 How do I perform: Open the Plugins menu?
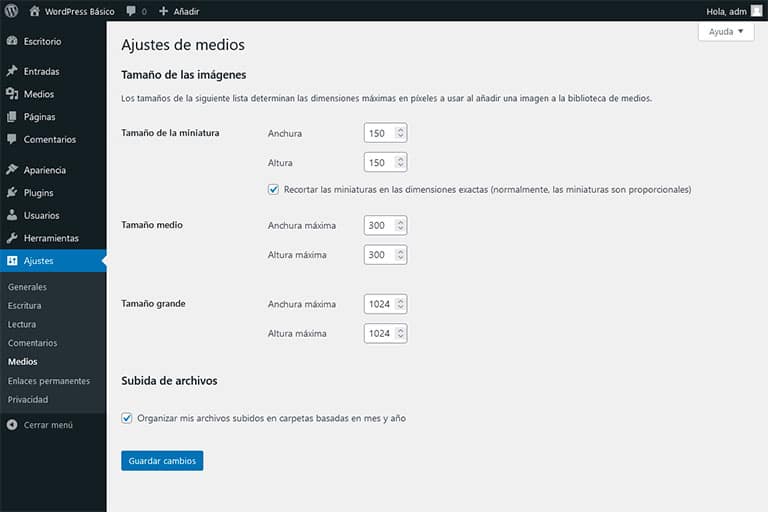click(x=53, y=193)
